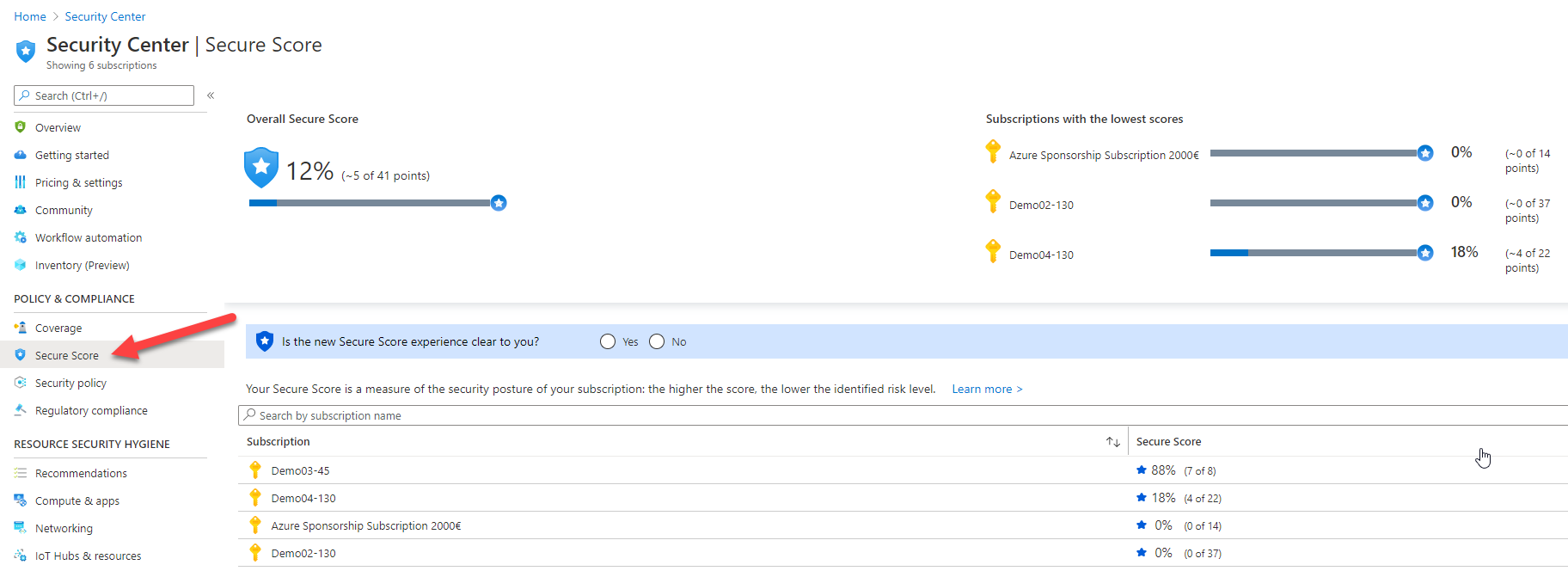Image resolution: width=1568 pixels, height=571 pixels.
Task: Click the Pricing & settings bars icon
Action: [x=21, y=182]
